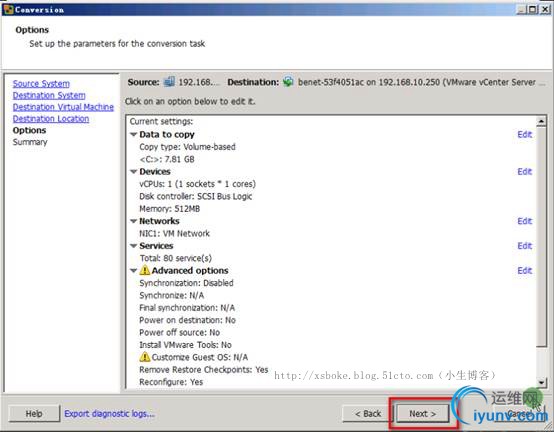Click the settings list scrollbar thumb

coord(541,237)
